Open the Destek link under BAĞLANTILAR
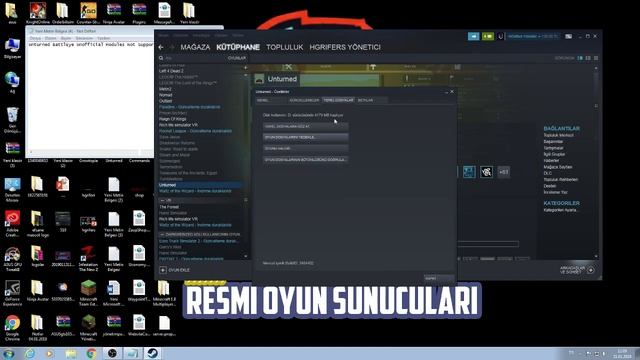 (549, 186)
